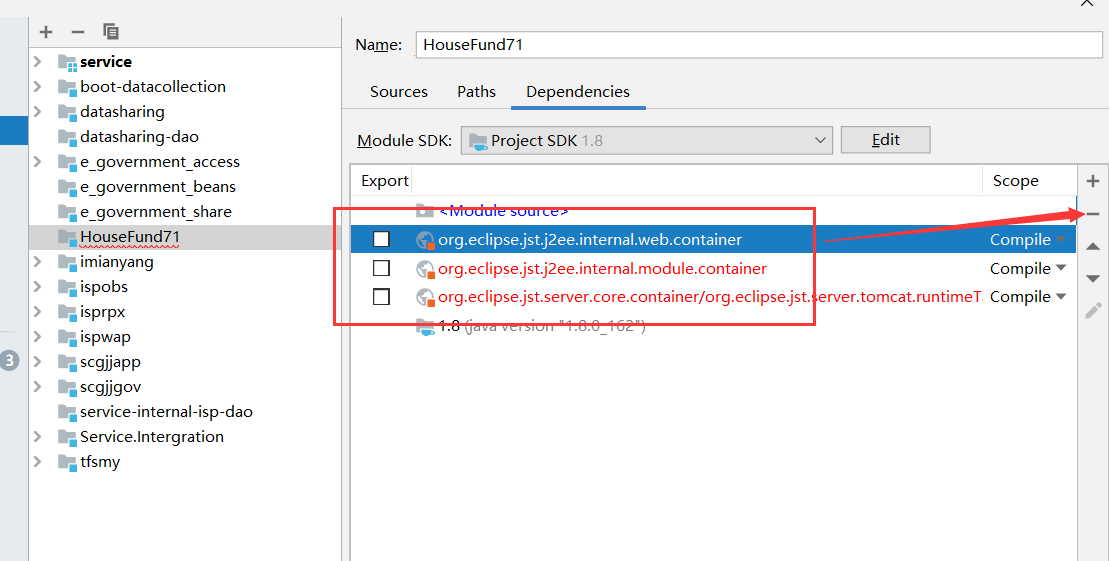Click the server.core.container library globe icon
Screen dimensions: 1109x561
point(425,298)
